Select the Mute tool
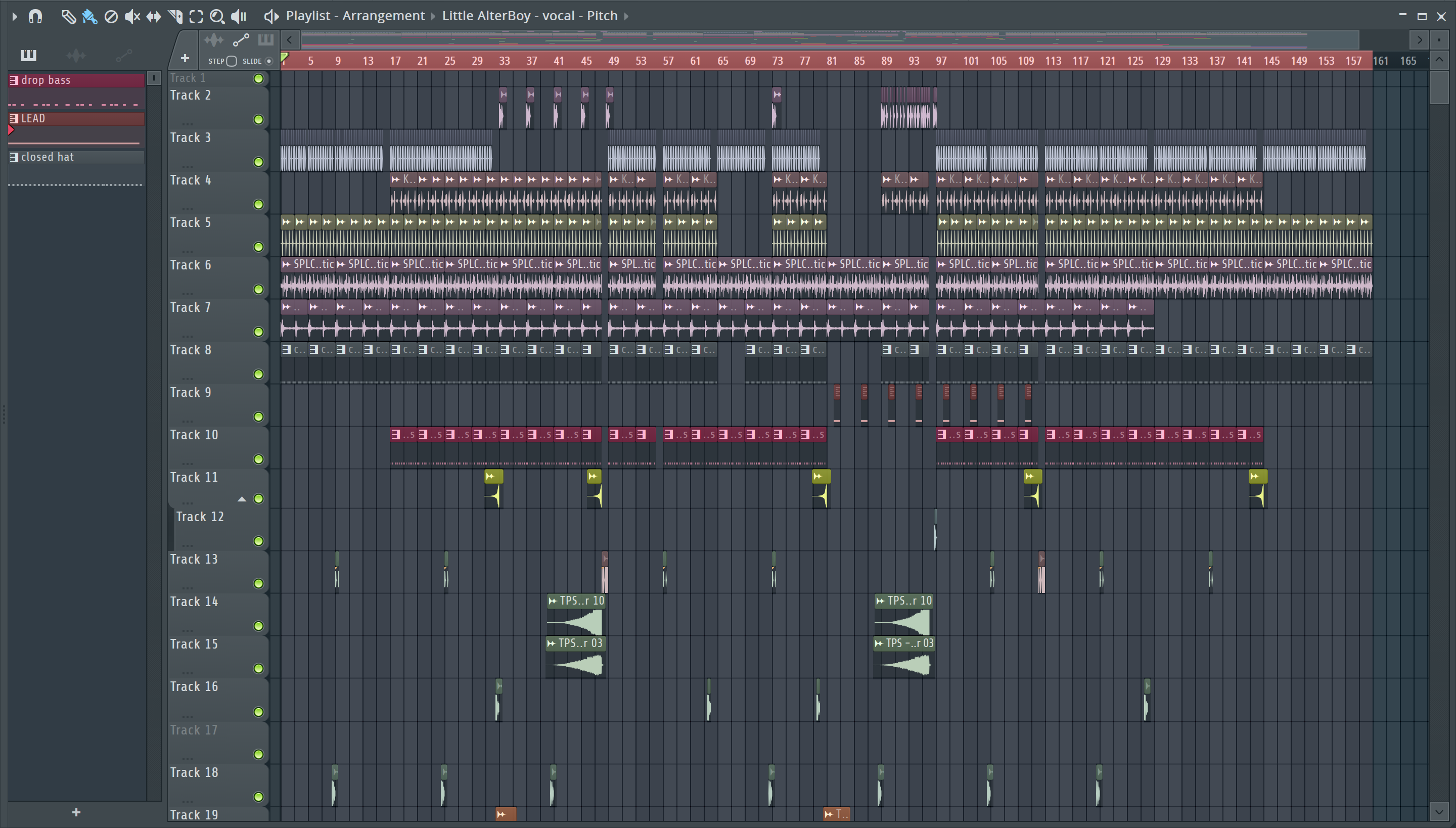1456x828 pixels. 132,17
